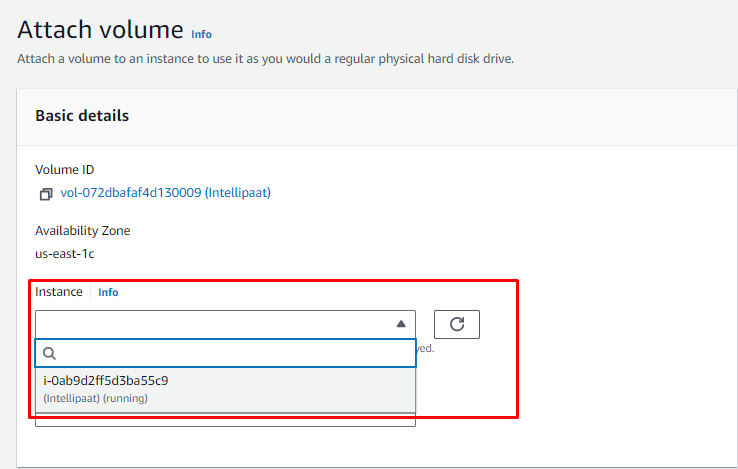
Task: Click the Basic details section header
Action: point(82,116)
